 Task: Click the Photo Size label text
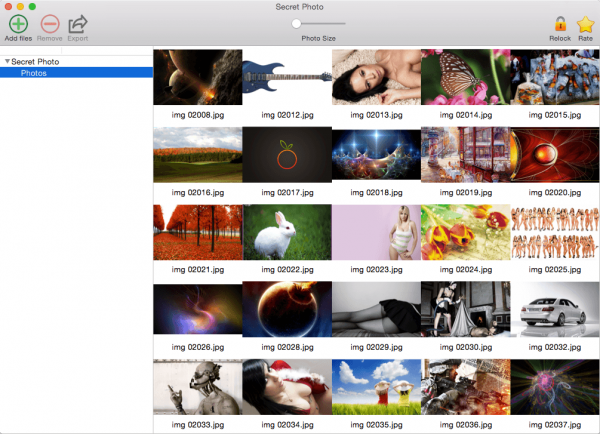pos(318,38)
